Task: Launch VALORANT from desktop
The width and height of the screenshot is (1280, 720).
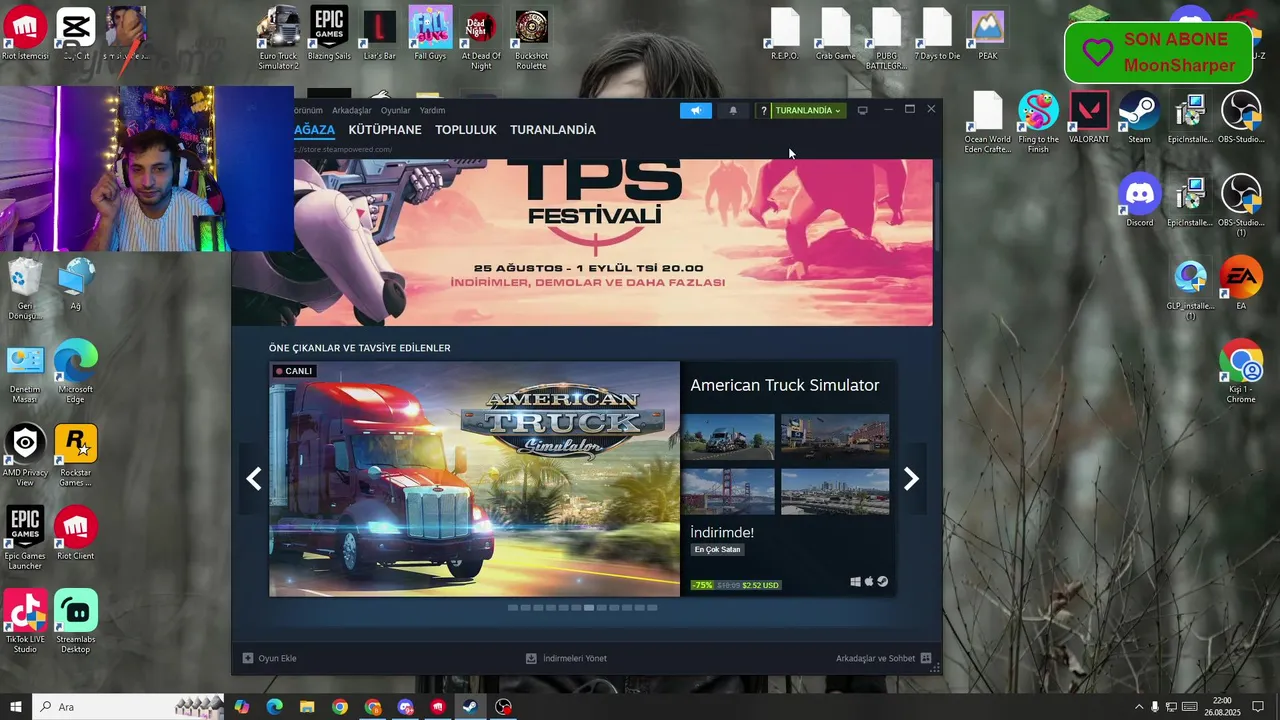Action: 1089,118
